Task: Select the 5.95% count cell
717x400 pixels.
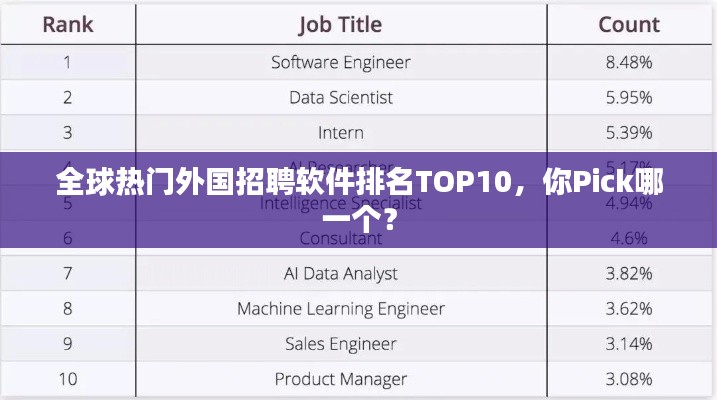Action: click(629, 97)
